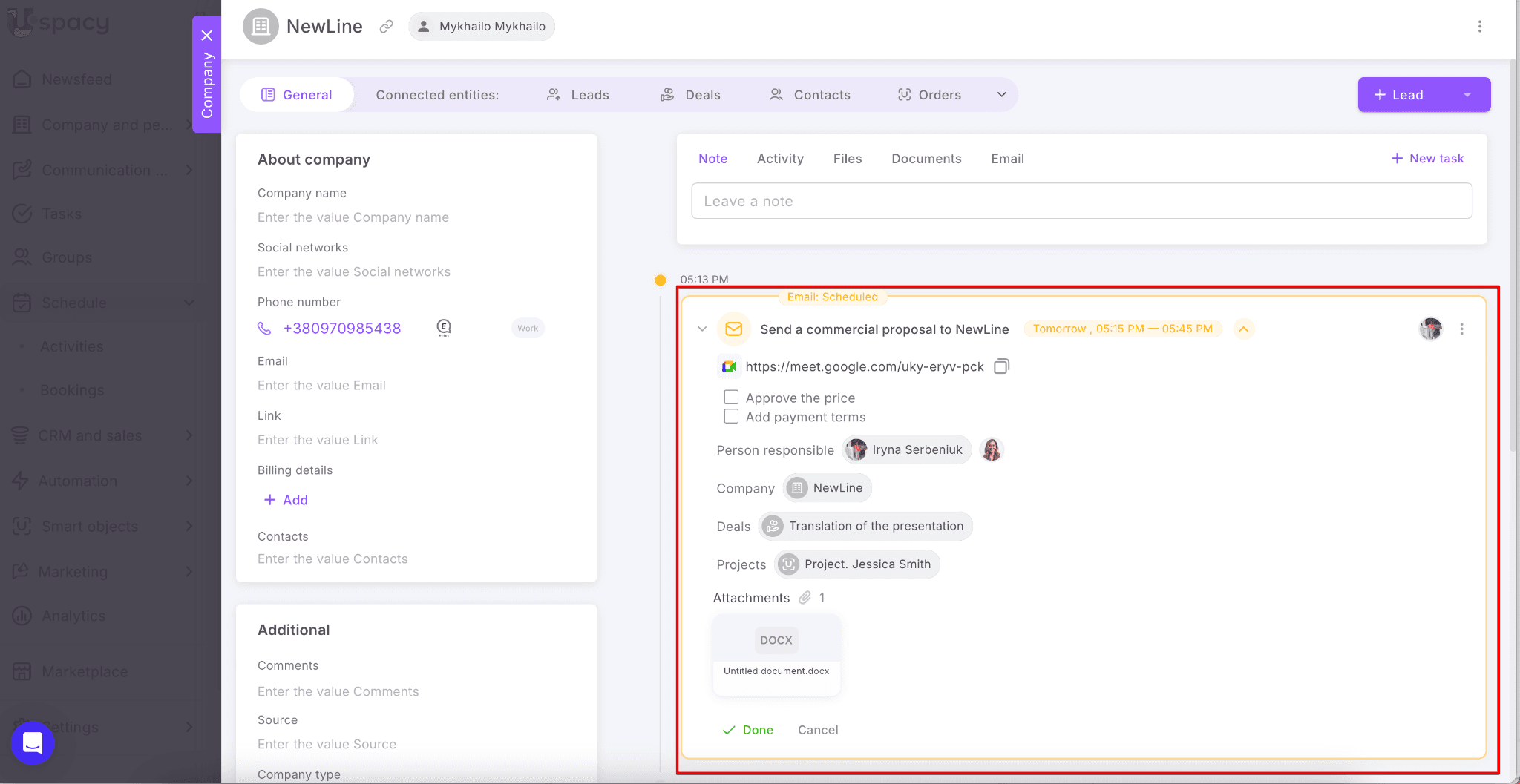The image size is (1520, 784).
Task: Click the phone icon next to +380970985438
Action: pos(264,329)
